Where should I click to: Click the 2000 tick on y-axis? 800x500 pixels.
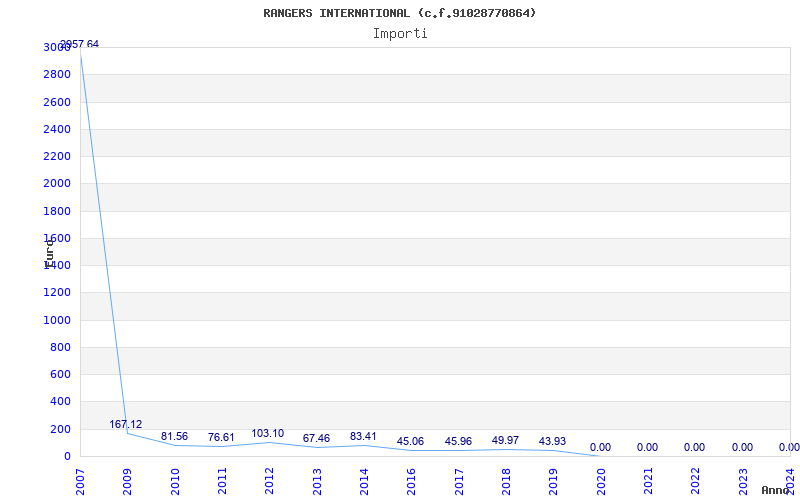[x=56, y=184]
